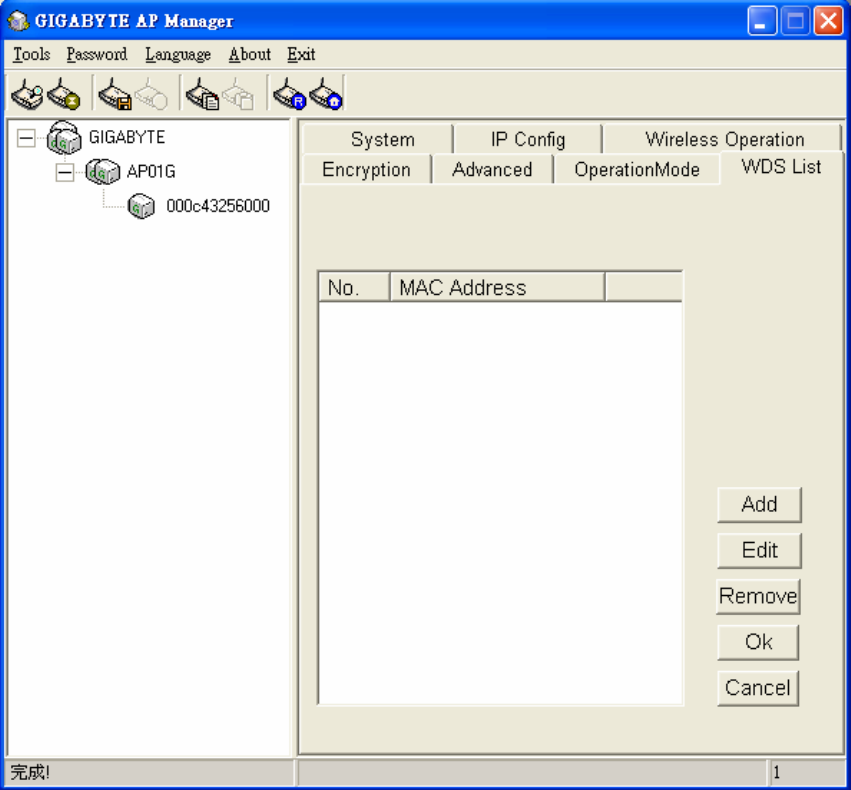
Task: Go to the Encryption tab
Action: [366, 169]
